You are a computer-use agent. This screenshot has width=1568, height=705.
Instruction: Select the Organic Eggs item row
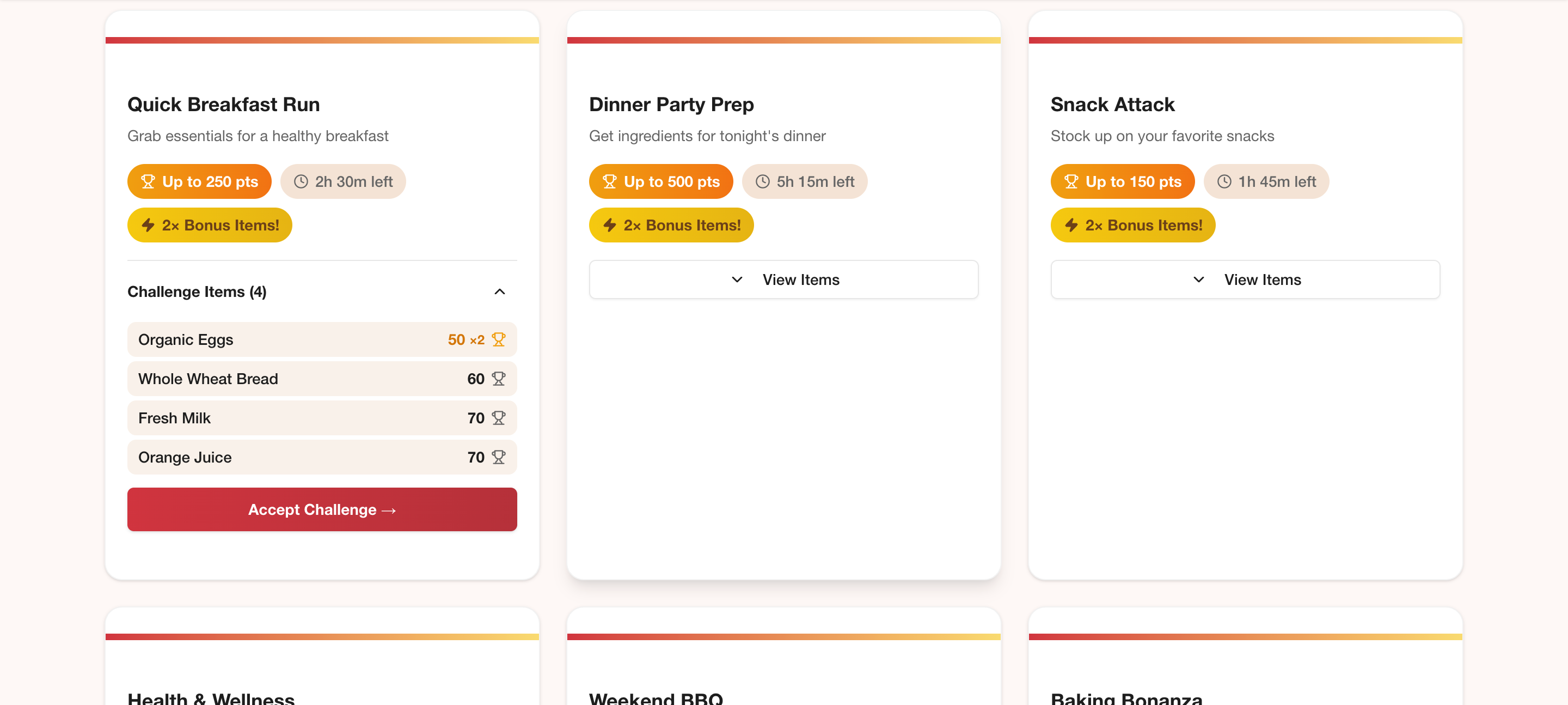322,339
